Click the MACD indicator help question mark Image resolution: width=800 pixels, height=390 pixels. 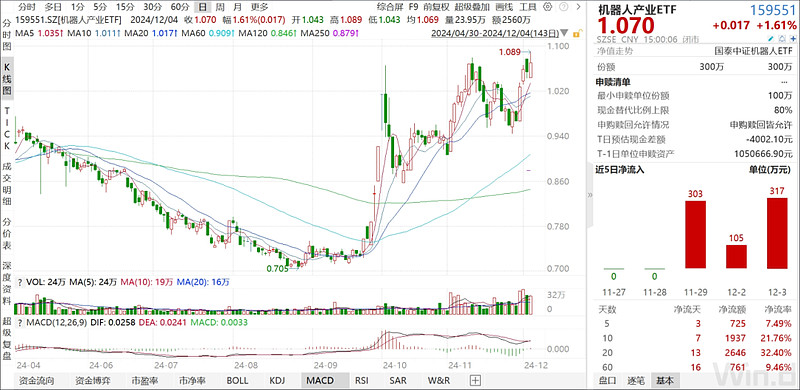coord(20,323)
